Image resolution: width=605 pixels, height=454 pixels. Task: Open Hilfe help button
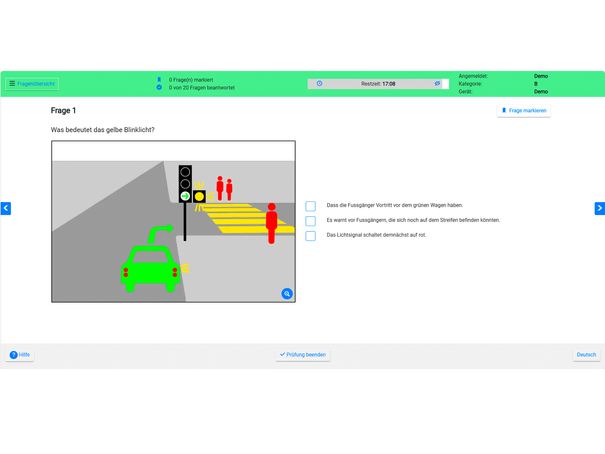pos(20,355)
